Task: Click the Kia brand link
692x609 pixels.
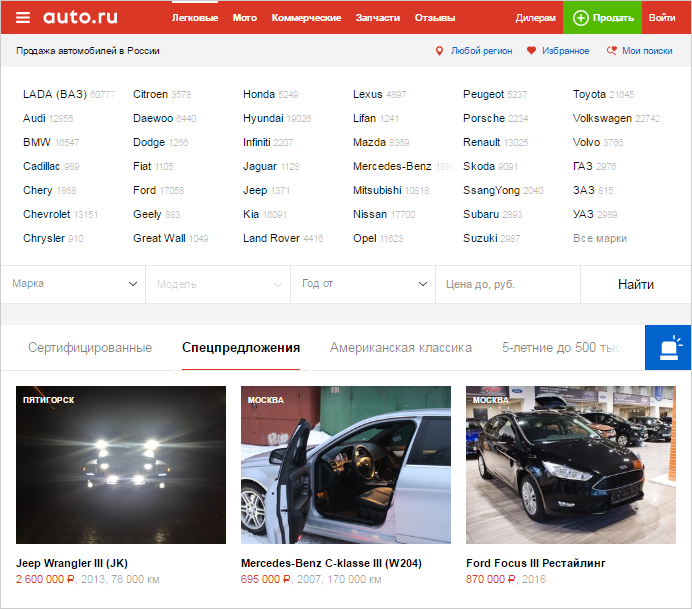Action: tap(251, 214)
